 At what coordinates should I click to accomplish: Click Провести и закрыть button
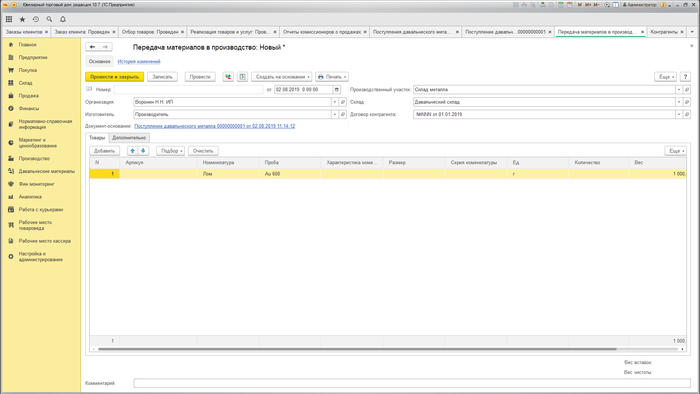click(x=115, y=77)
